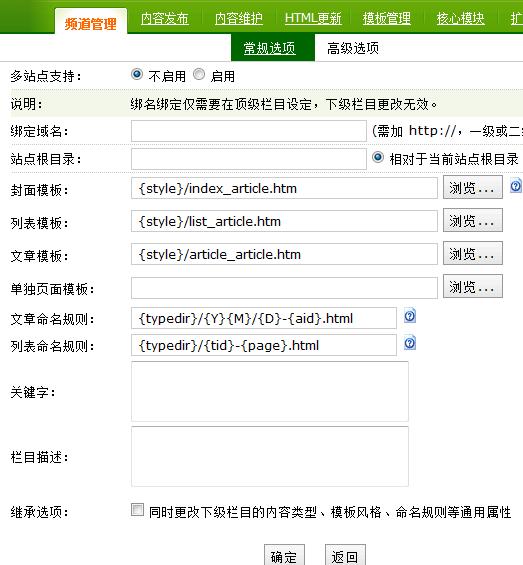Click the 返回 button

pos(345,556)
